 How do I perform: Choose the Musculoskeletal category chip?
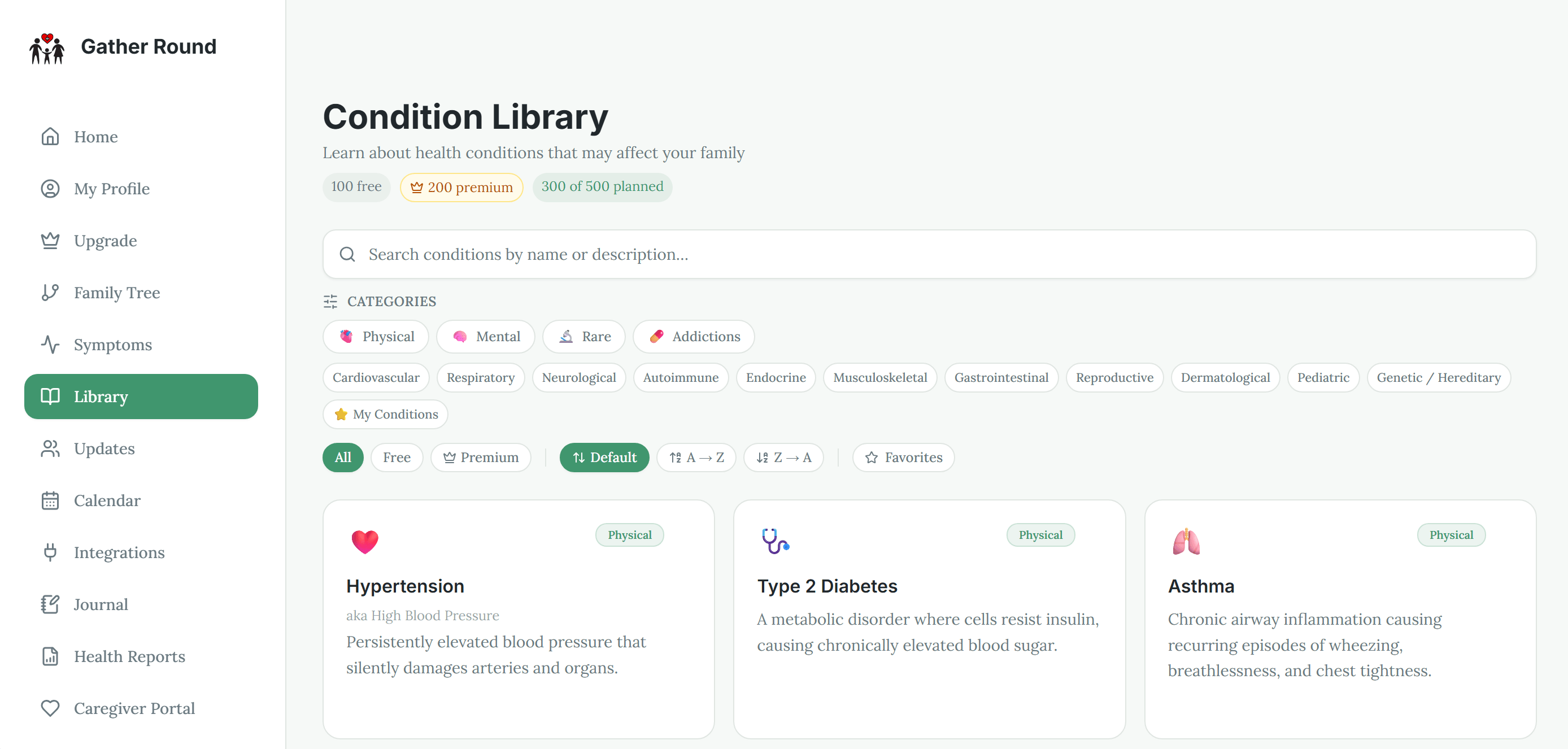click(879, 377)
